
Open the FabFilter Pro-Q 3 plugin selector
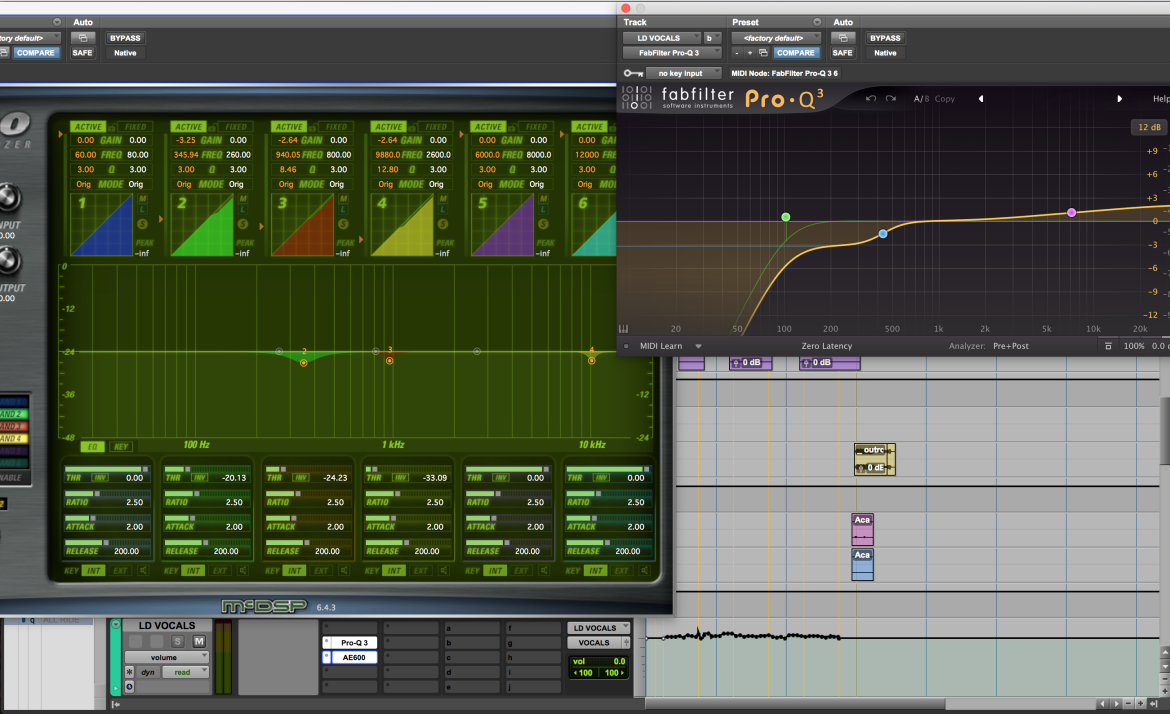pyautogui.click(x=672, y=53)
